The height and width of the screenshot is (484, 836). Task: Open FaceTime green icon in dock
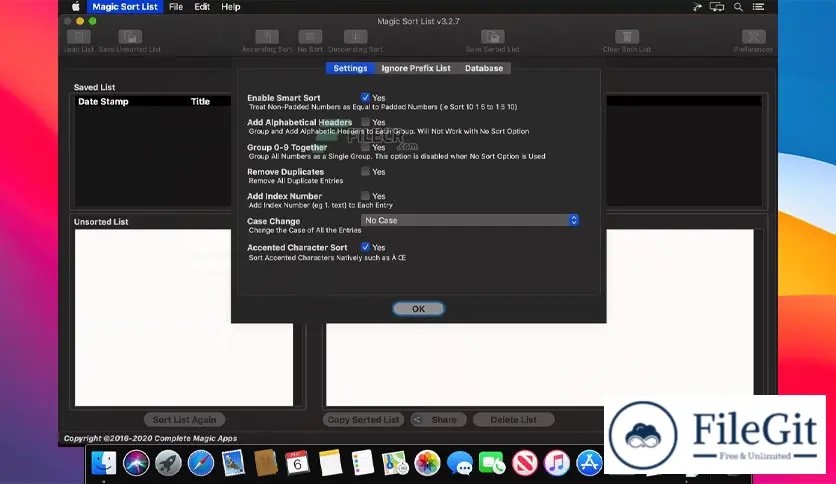tap(492, 463)
